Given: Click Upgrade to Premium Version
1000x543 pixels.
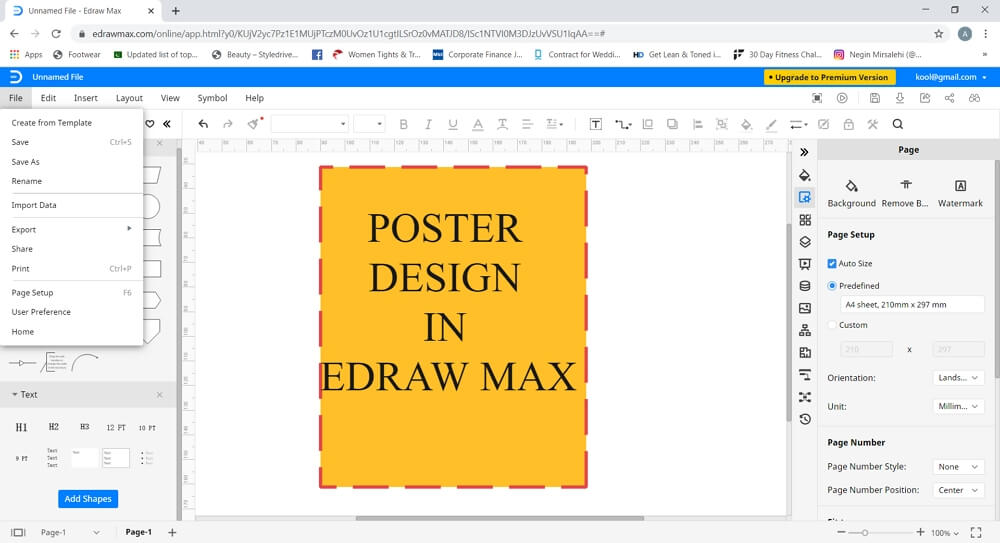Looking at the screenshot, I should [x=829, y=77].
